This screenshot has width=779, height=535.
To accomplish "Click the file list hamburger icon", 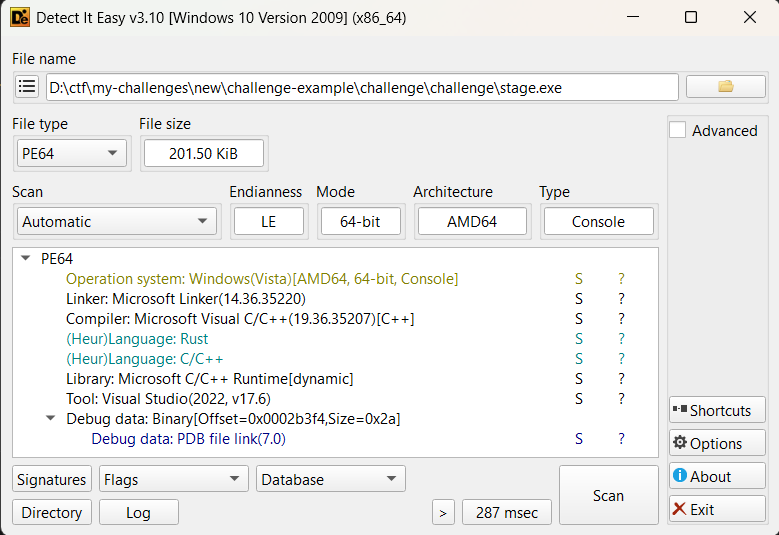I will click(27, 87).
